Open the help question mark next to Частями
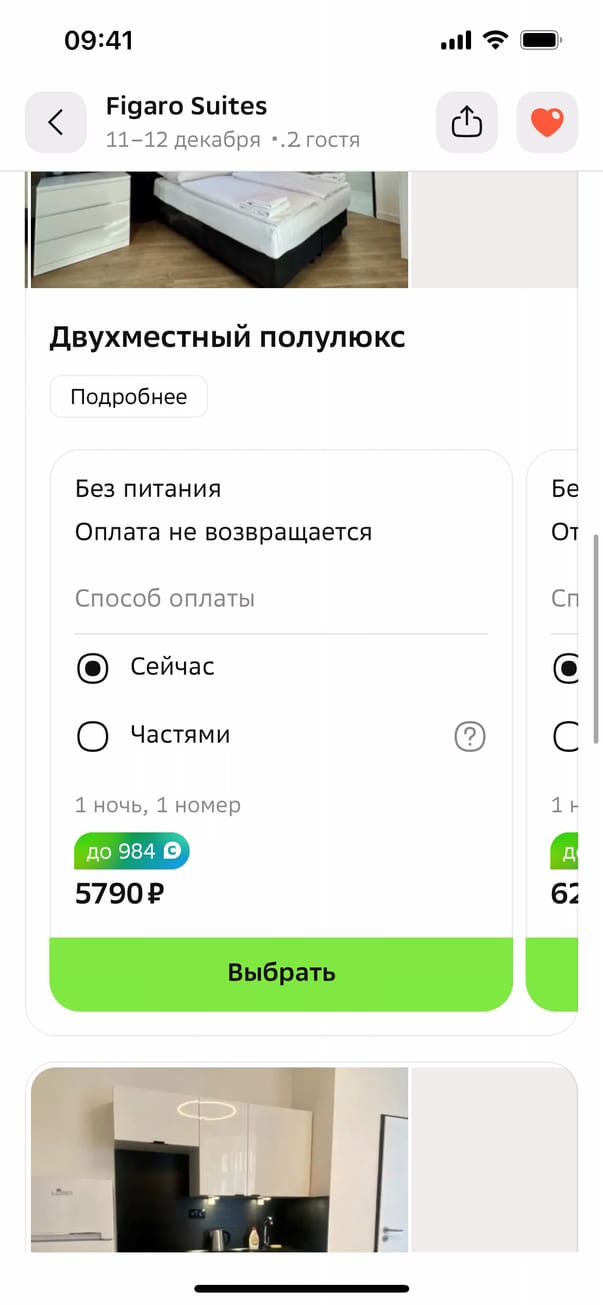 (469, 737)
